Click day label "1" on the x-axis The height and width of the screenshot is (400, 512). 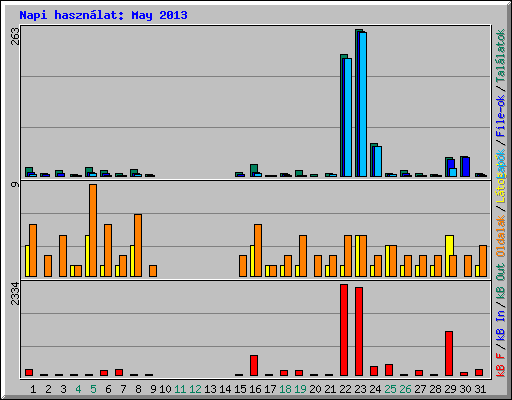[x=33, y=389]
